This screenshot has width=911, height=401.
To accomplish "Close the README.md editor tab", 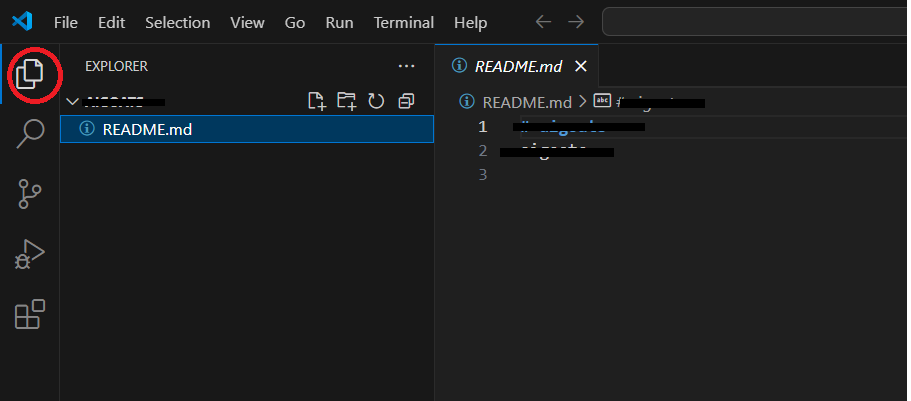I will coord(580,67).
